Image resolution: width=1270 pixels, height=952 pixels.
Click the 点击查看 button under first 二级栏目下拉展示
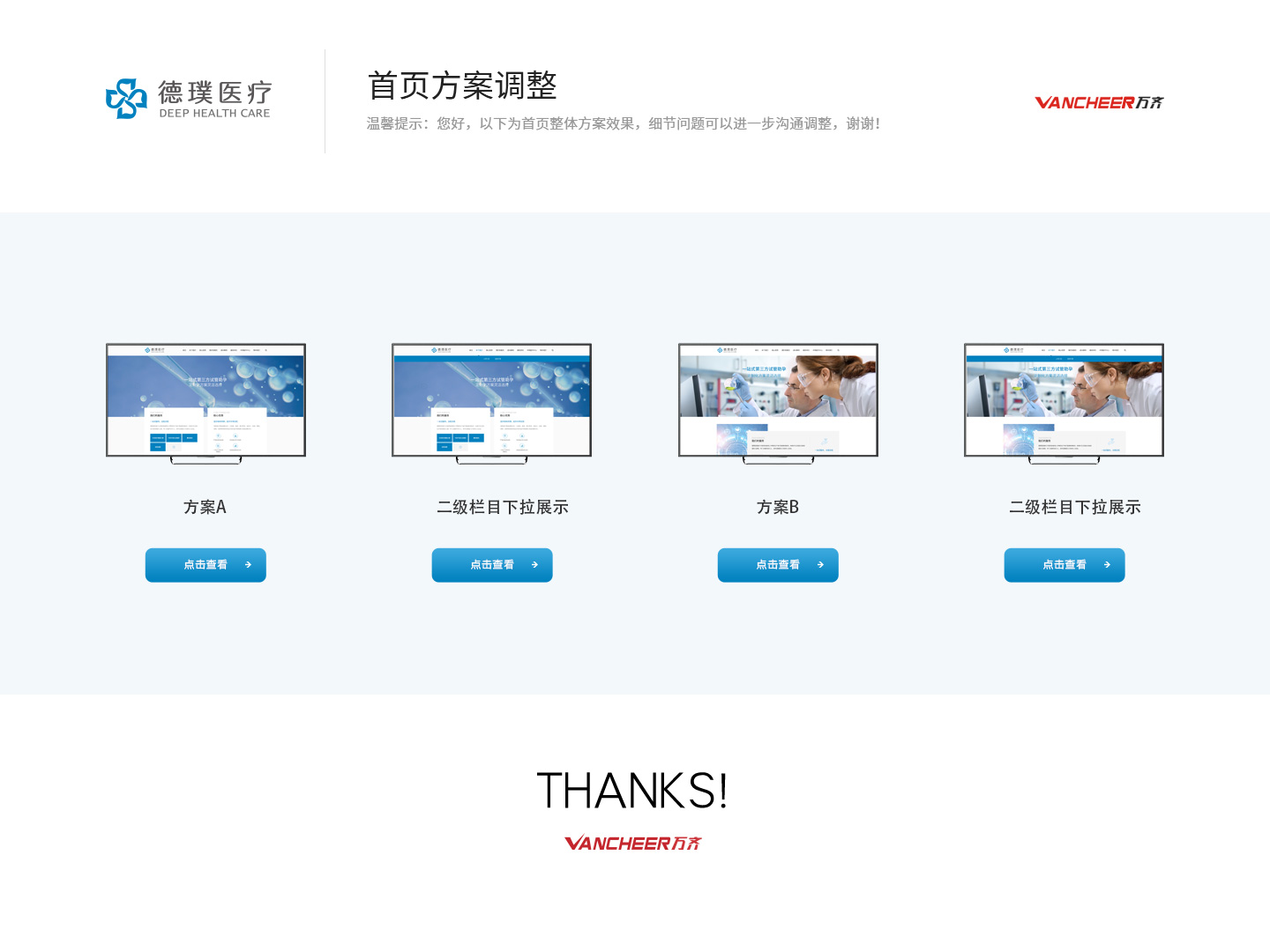[x=492, y=565]
